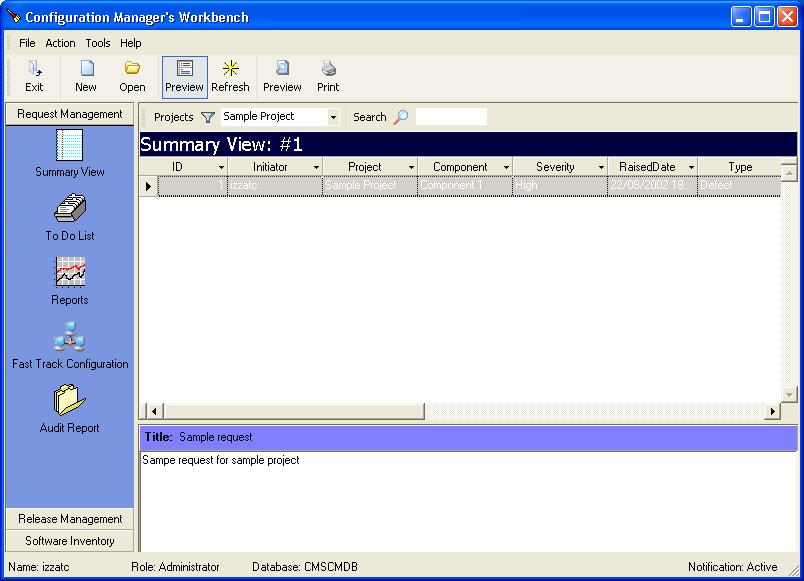Switch to Release Management panel
The height and width of the screenshot is (581, 804).
(70, 519)
